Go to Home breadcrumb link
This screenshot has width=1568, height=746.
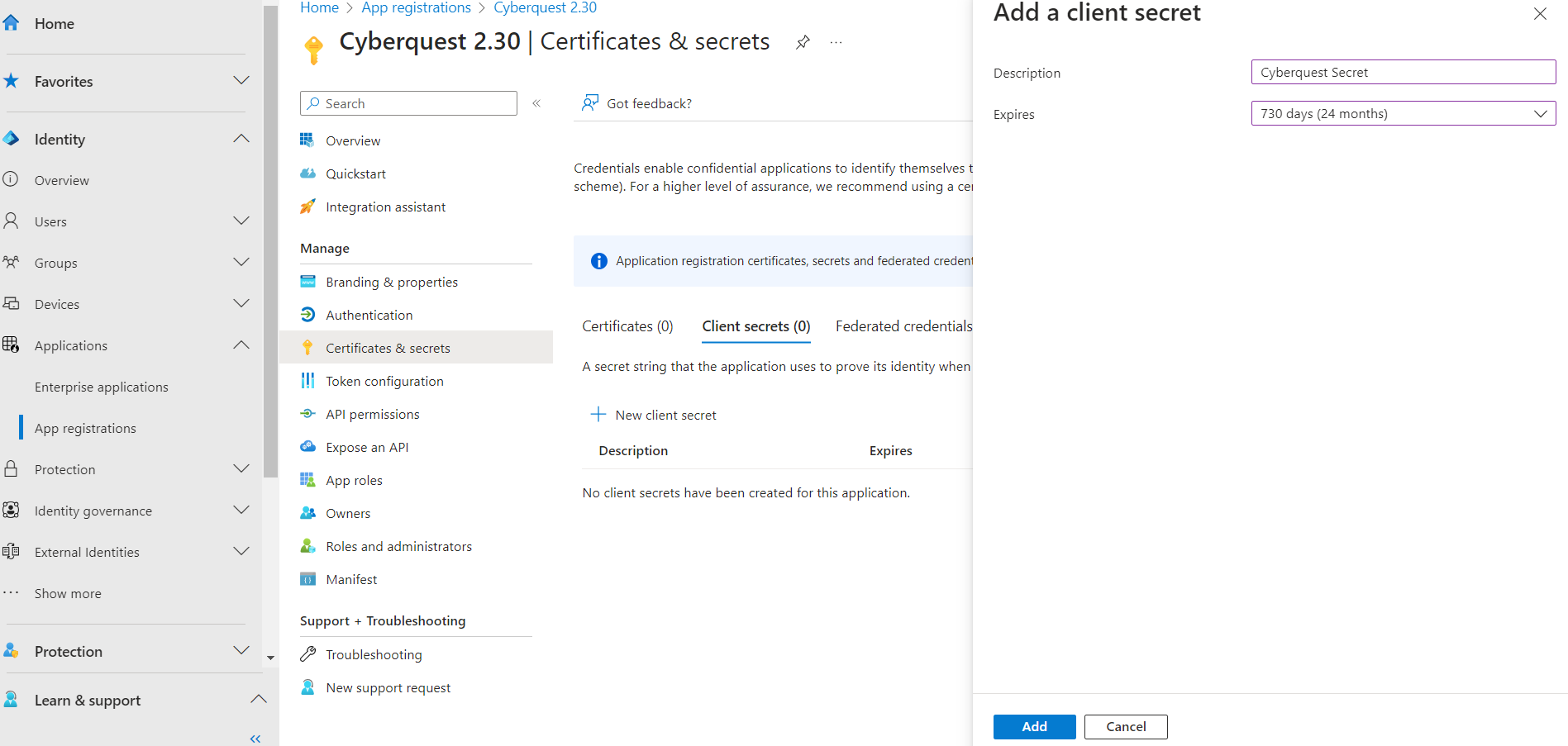319,7
